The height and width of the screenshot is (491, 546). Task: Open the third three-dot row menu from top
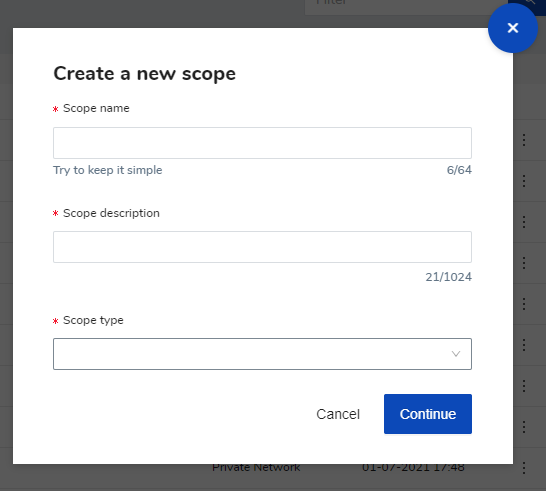pyautogui.click(x=524, y=222)
